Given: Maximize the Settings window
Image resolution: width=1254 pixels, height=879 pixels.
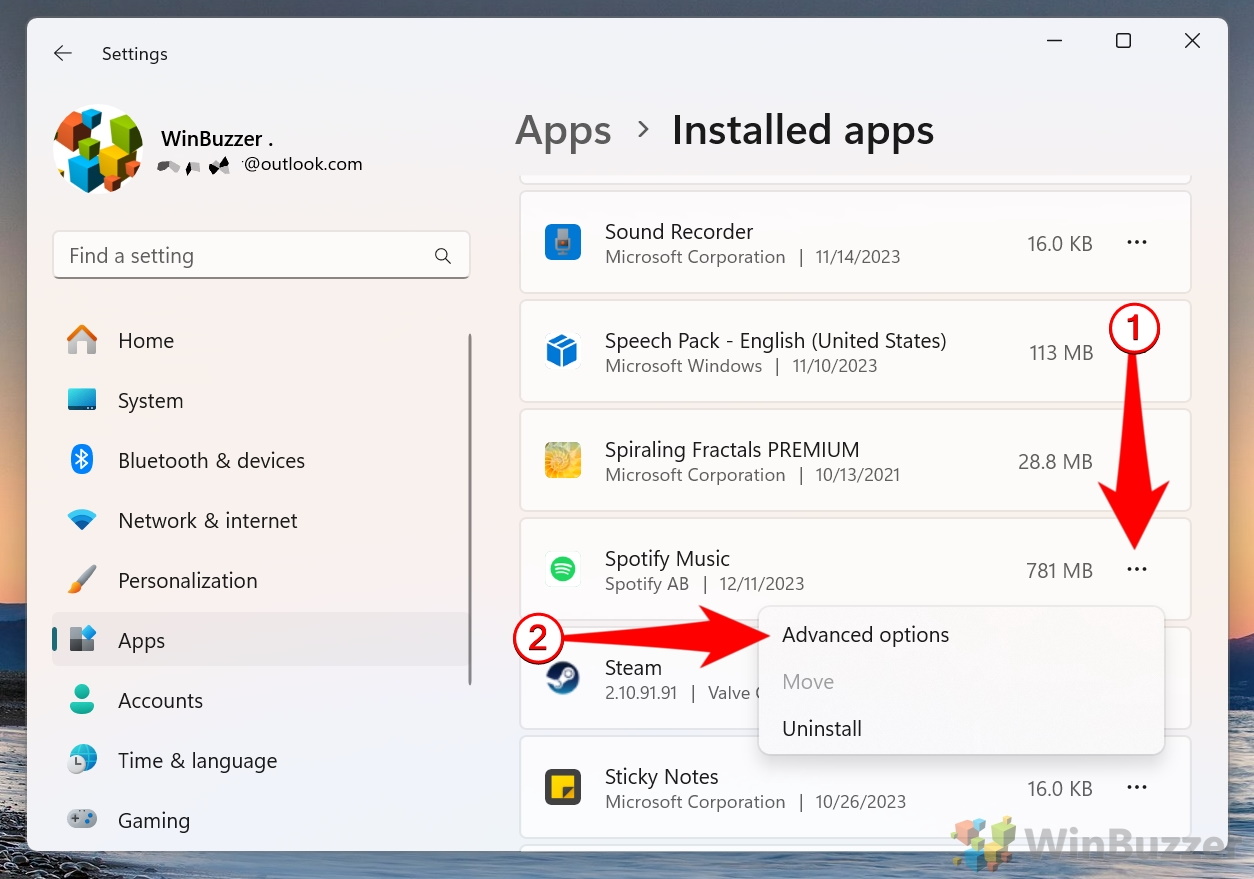Looking at the screenshot, I should pyautogui.click(x=1123, y=41).
